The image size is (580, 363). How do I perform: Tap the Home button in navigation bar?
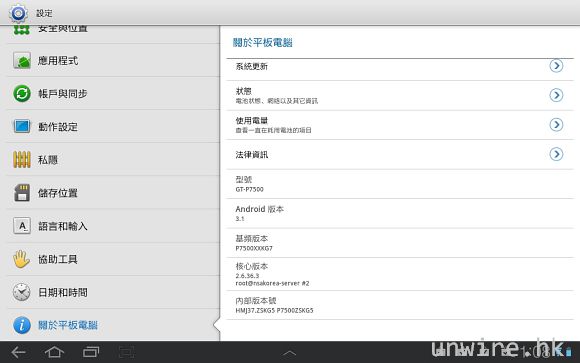coord(54,352)
